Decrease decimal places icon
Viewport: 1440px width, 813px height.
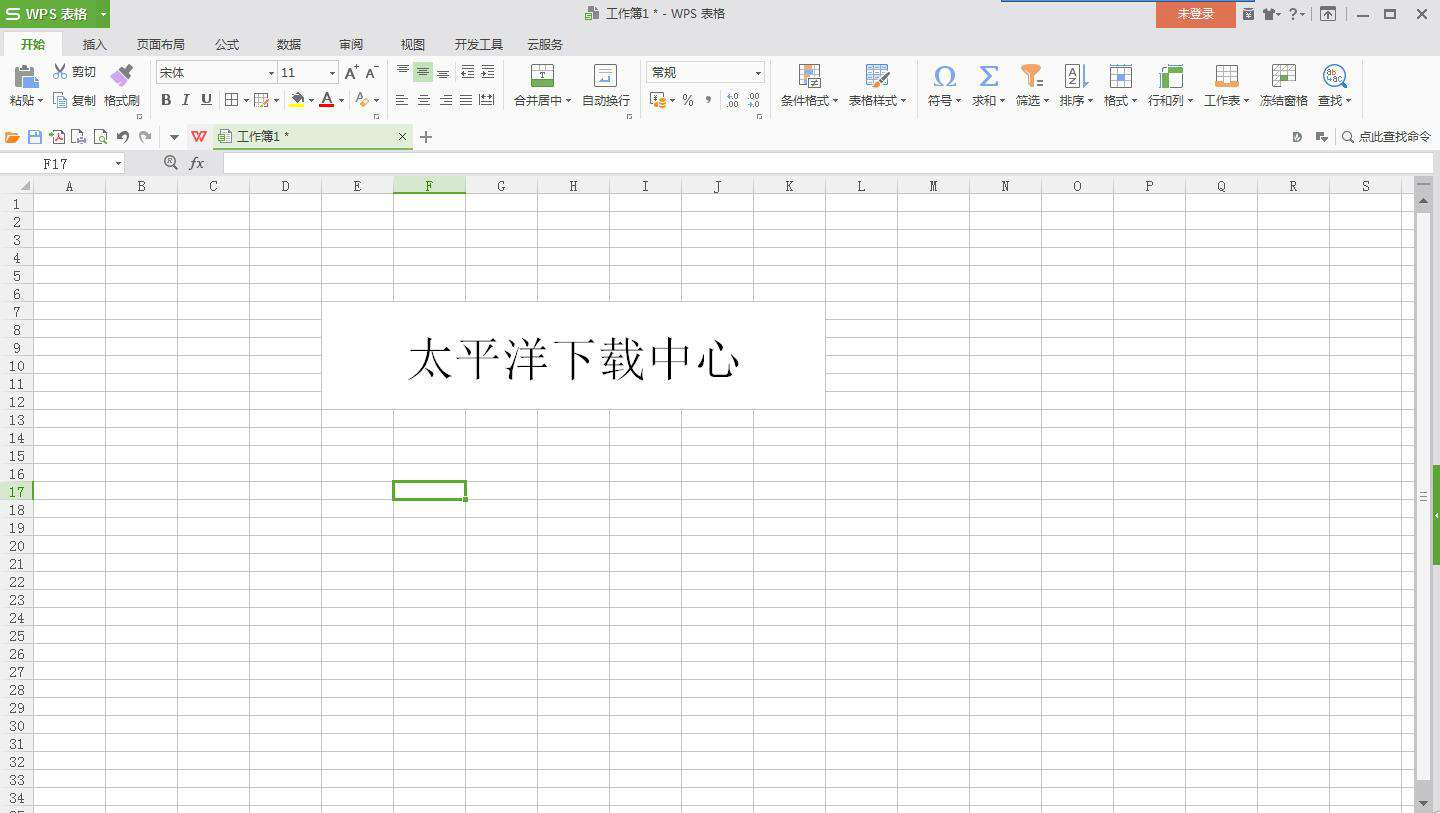[x=754, y=100]
